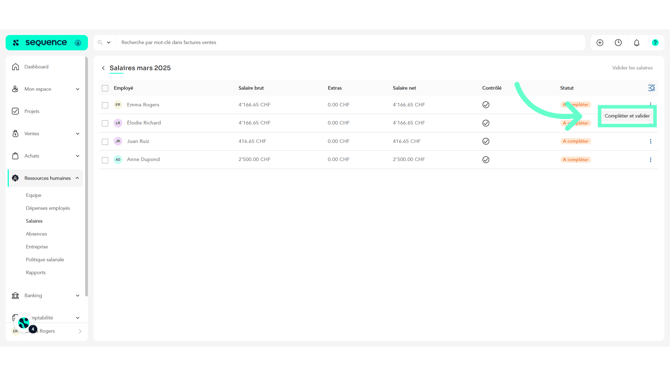
Task: Open the Entreprise submenu item
Action: pos(37,247)
